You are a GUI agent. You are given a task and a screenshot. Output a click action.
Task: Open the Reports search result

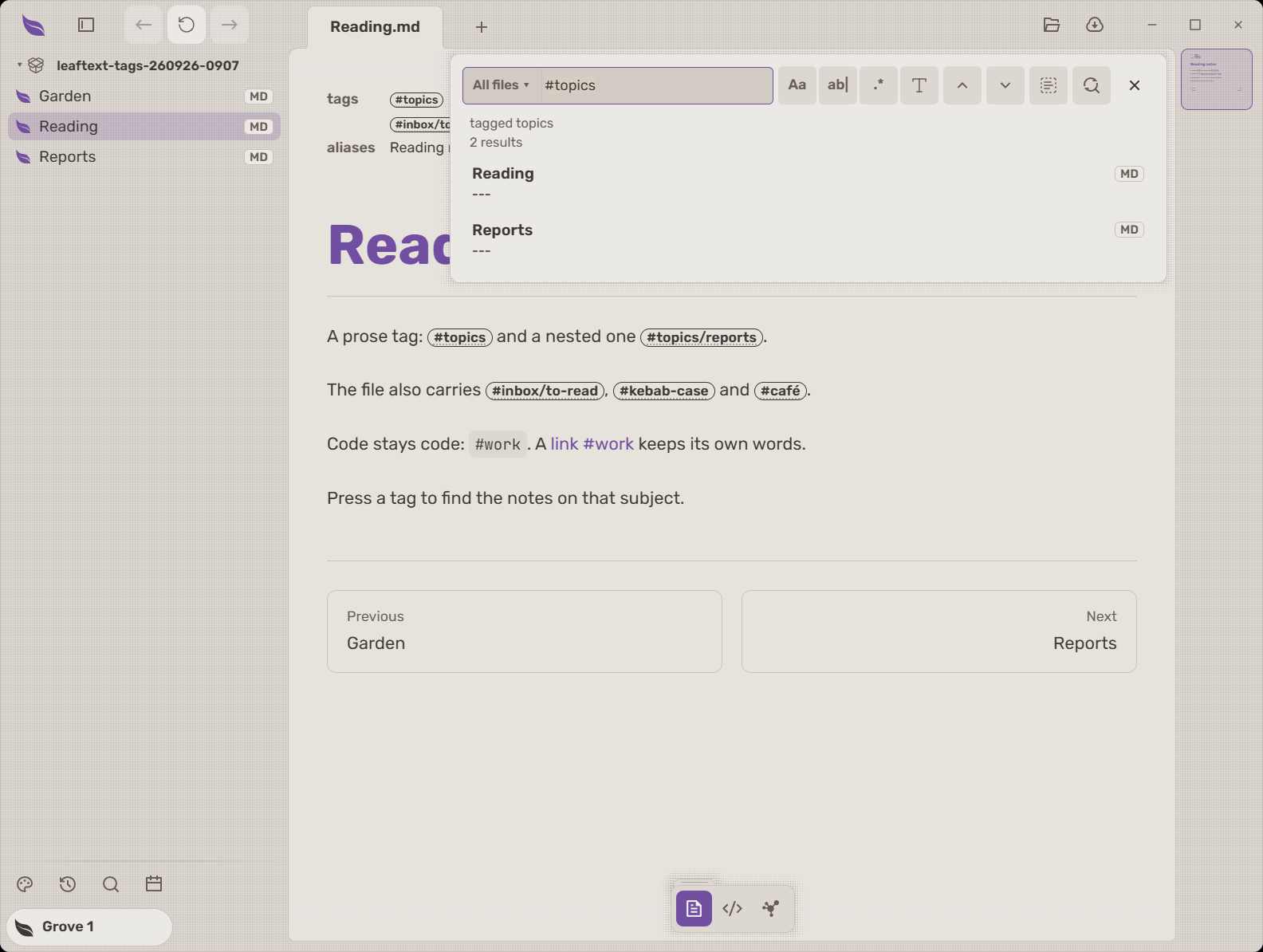pyautogui.click(x=808, y=239)
